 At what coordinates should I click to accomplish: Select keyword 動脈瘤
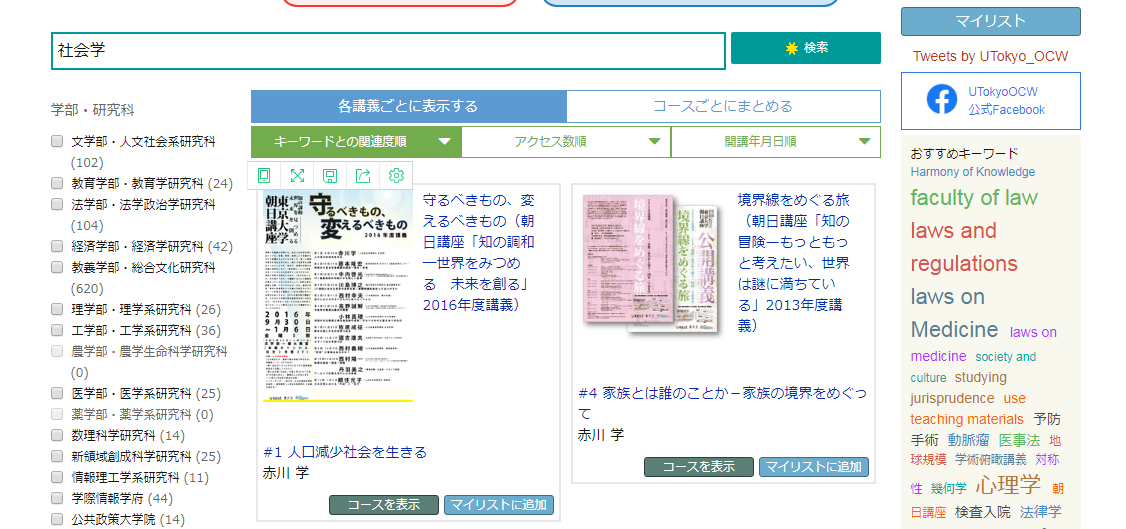pos(968,440)
